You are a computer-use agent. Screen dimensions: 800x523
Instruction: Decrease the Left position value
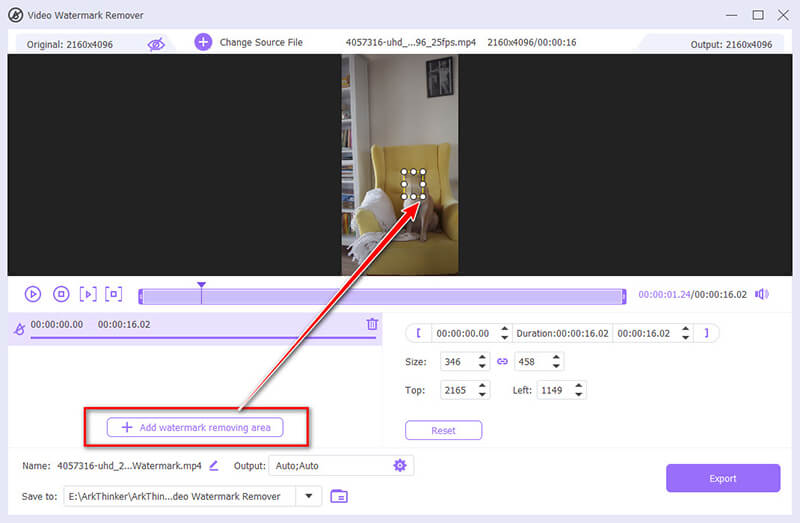click(x=579, y=395)
